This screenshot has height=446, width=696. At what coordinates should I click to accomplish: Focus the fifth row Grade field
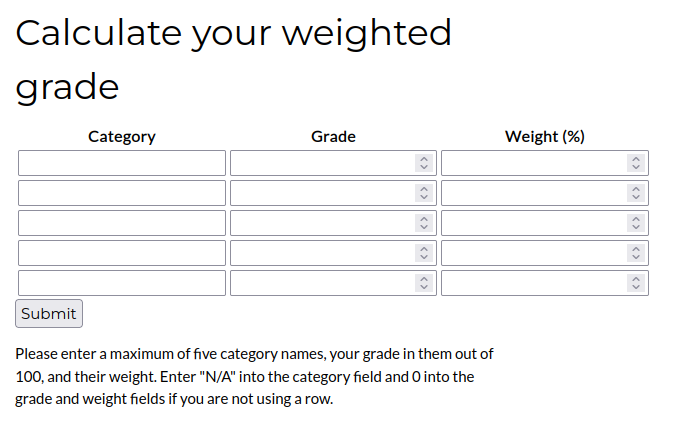click(x=322, y=283)
